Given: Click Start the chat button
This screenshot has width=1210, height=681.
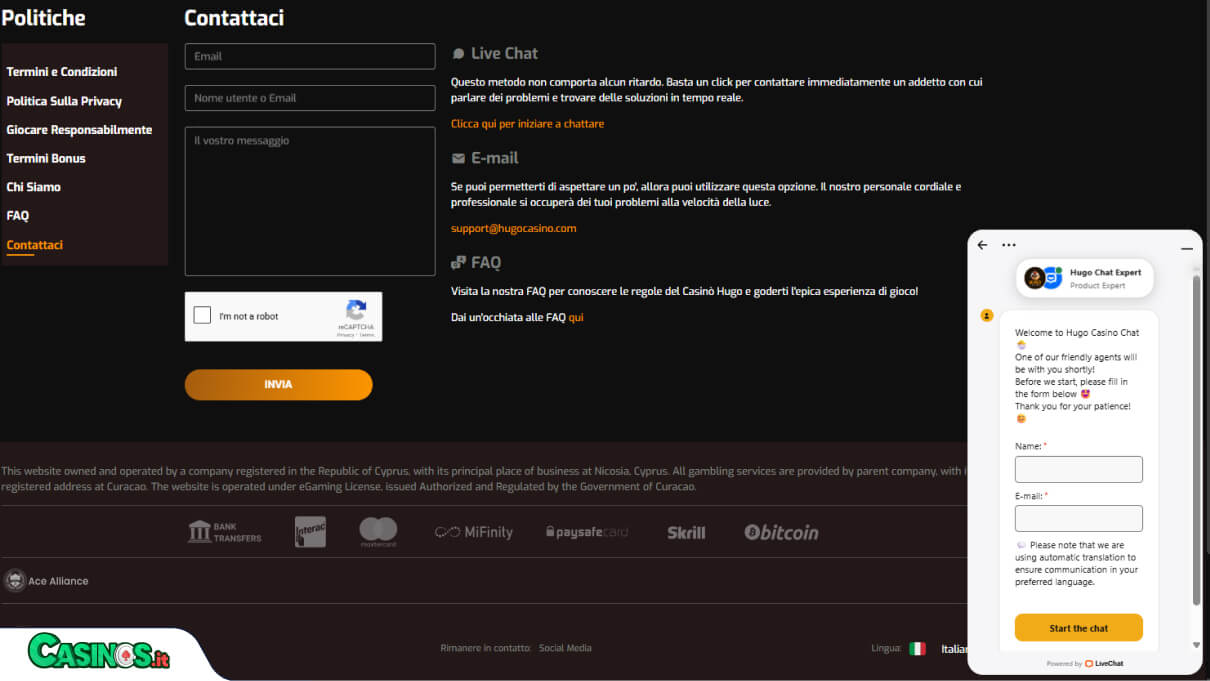Looking at the screenshot, I should pyautogui.click(x=1078, y=628).
